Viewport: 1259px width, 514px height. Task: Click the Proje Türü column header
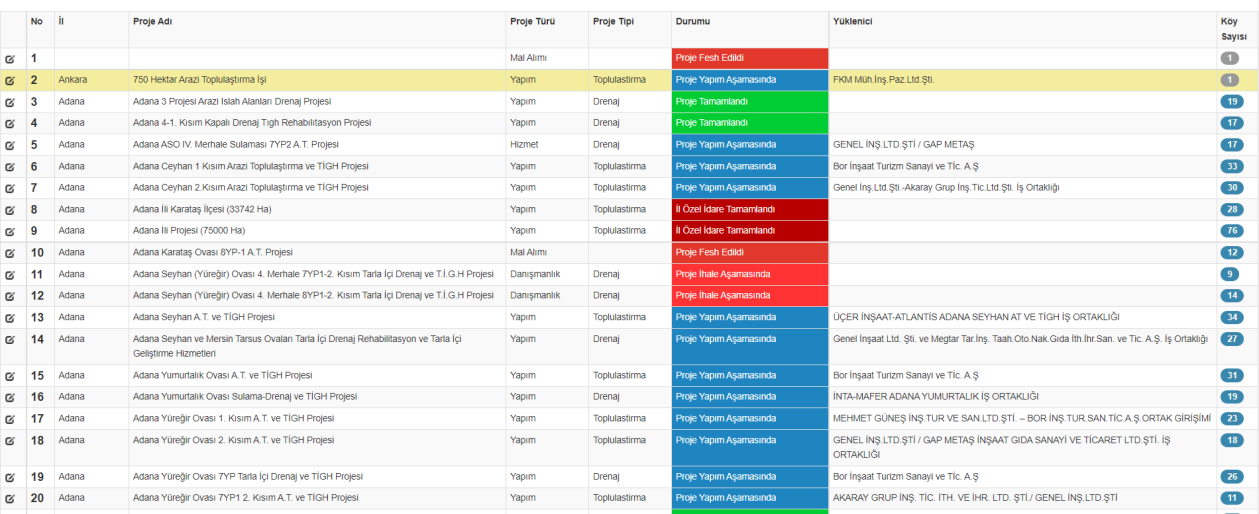pyautogui.click(x=532, y=21)
